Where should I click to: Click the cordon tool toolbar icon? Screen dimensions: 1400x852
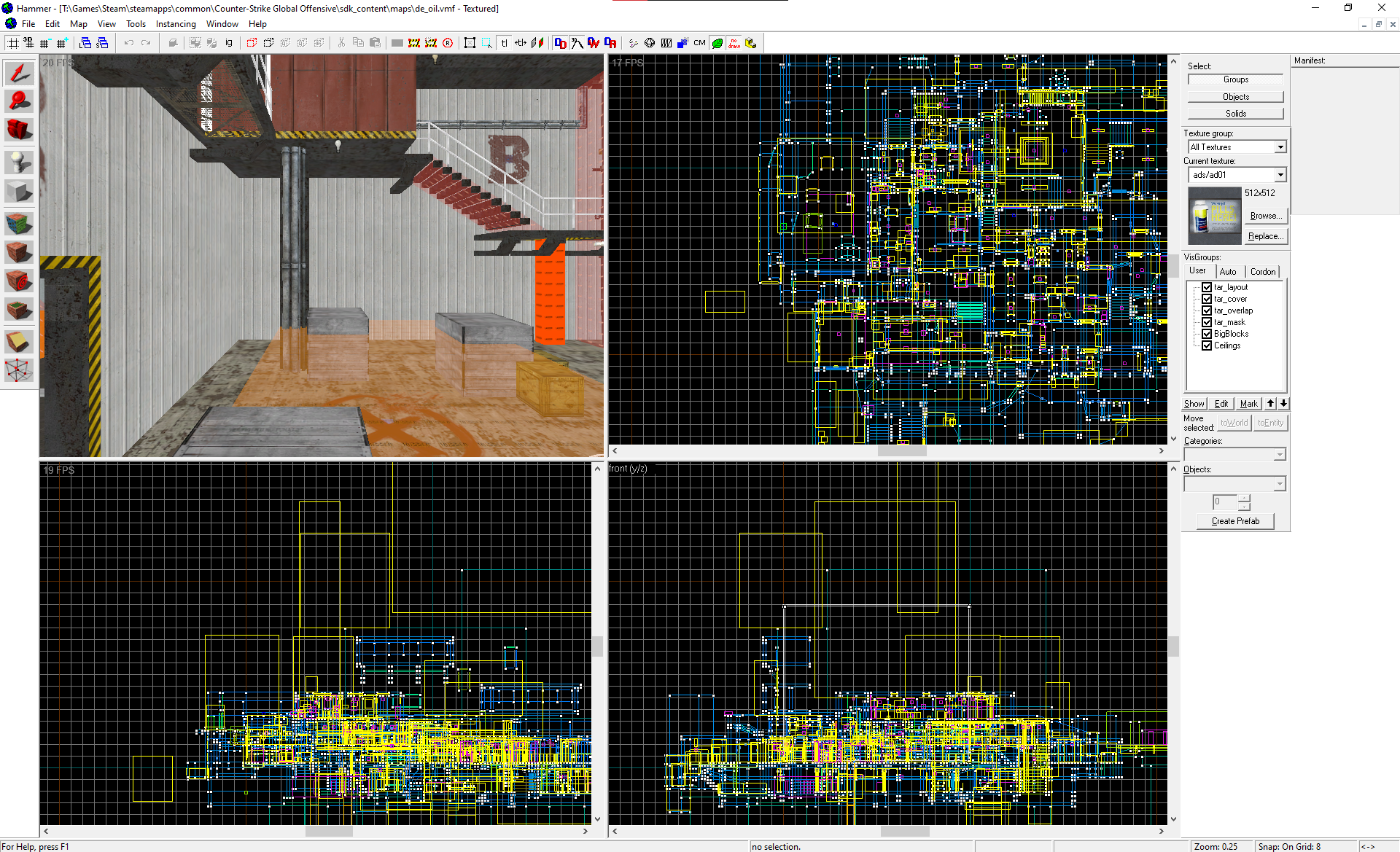click(414, 43)
